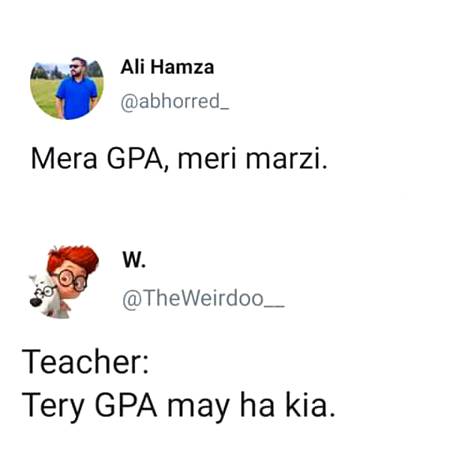The width and height of the screenshot is (450, 450).
Task: Select the line 'Tery GPA may ha kia.'
Action: 178,406
